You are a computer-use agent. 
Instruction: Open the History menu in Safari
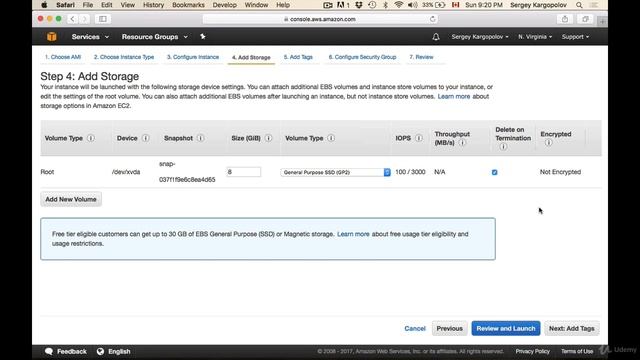pos(153,5)
